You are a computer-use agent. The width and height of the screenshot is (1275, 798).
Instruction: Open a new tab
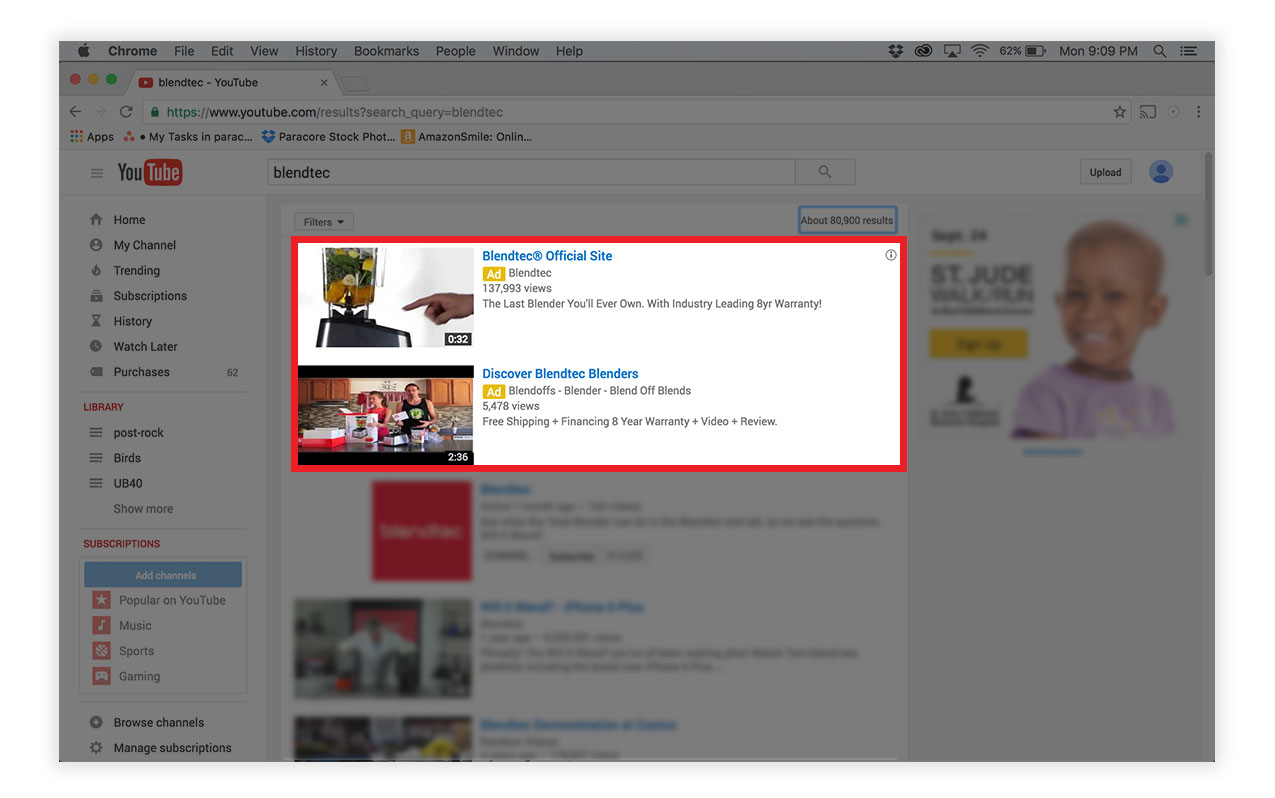click(356, 83)
